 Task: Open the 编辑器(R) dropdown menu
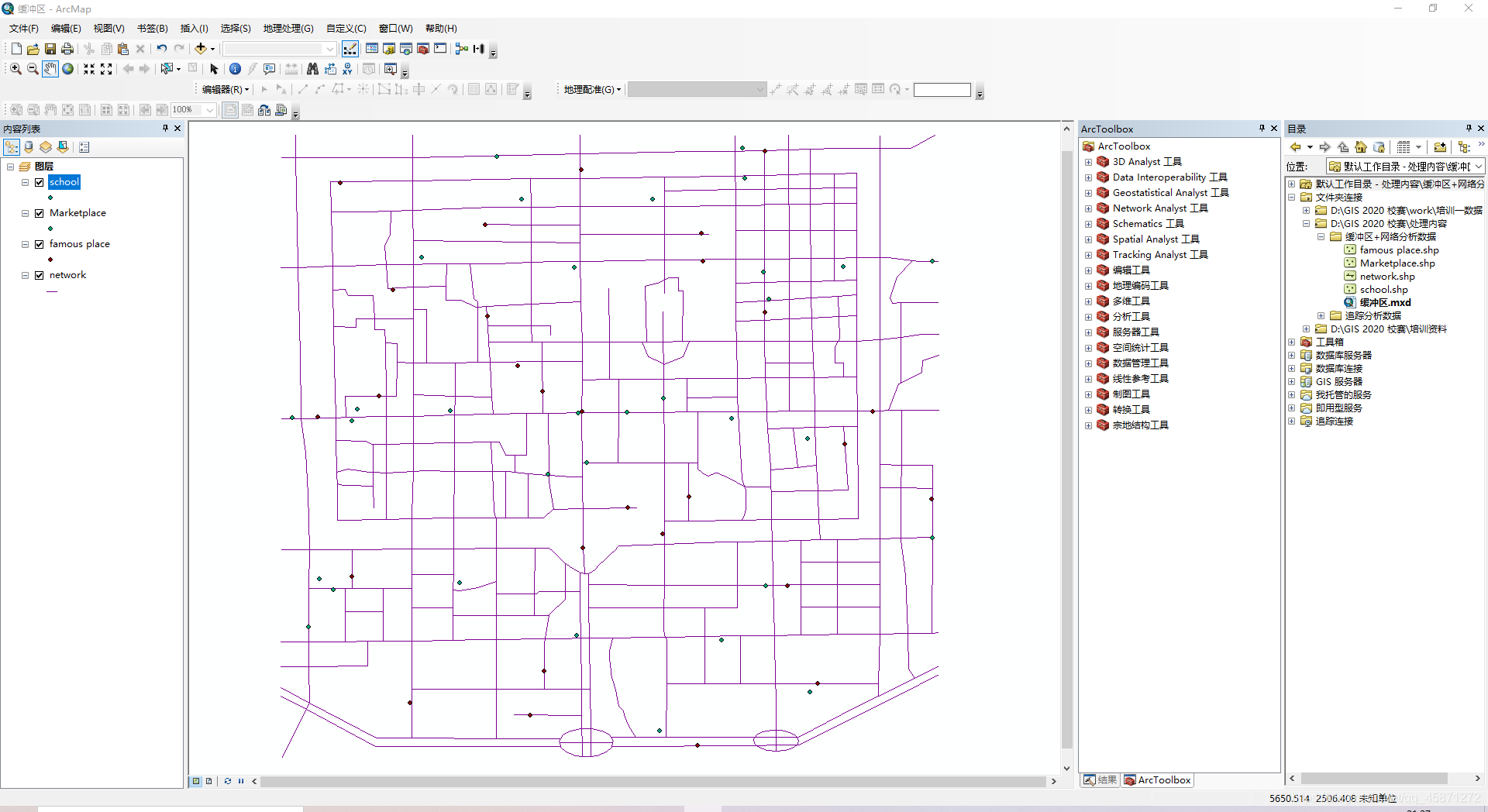click(226, 90)
